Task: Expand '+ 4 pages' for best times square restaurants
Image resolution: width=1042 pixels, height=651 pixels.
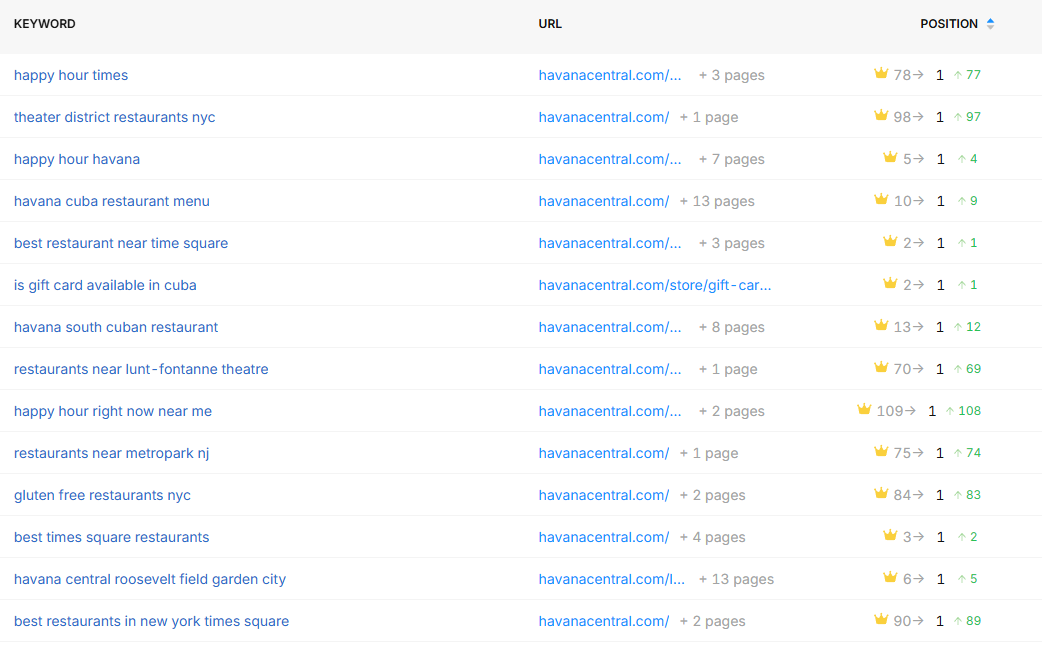Action: [x=712, y=537]
